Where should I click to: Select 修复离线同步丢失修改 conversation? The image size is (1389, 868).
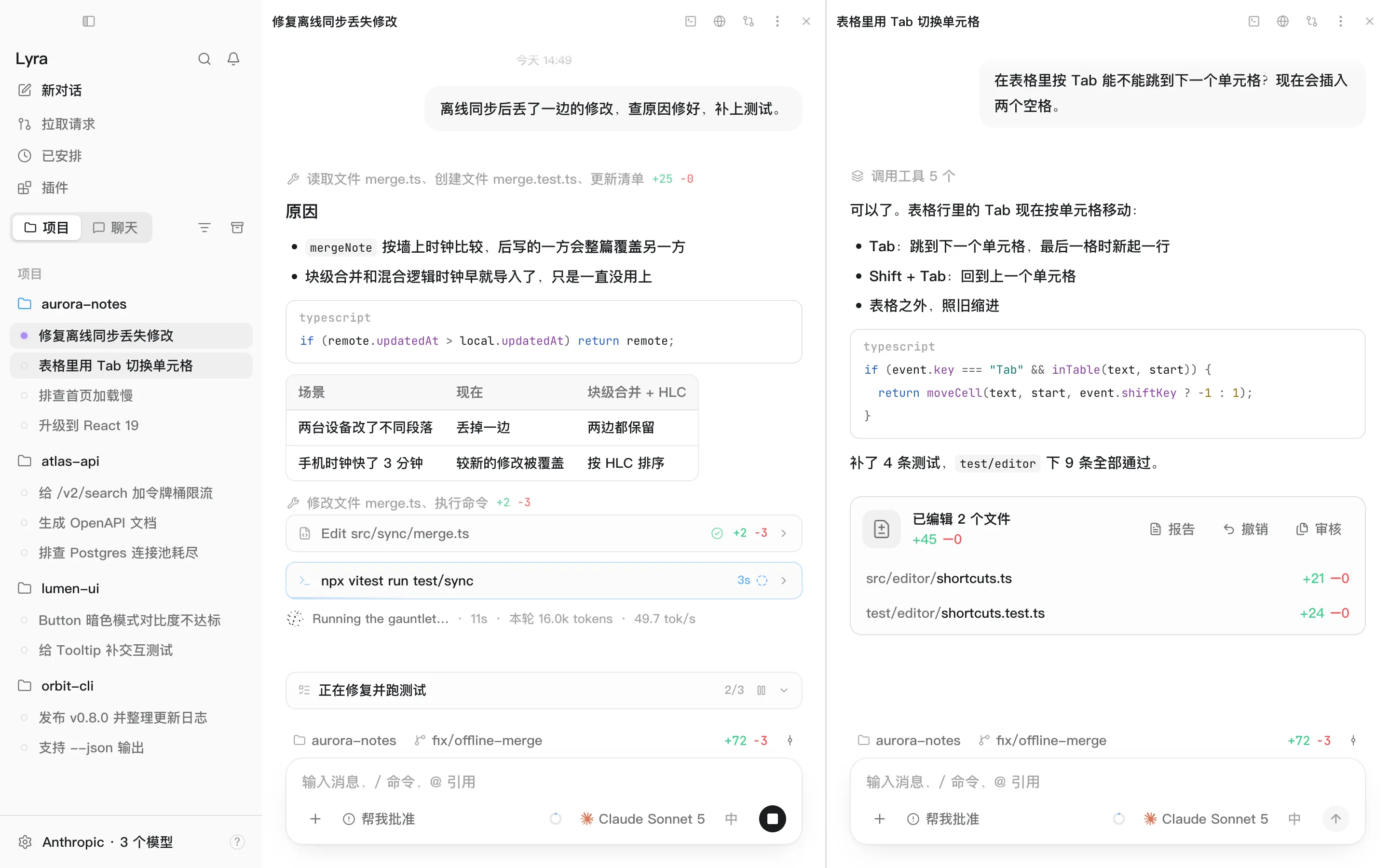coord(131,336)
